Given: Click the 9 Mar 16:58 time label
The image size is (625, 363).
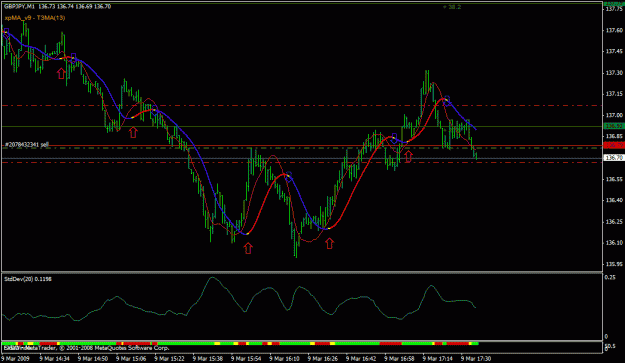Looking at the screenshot, I should (399, 358).
